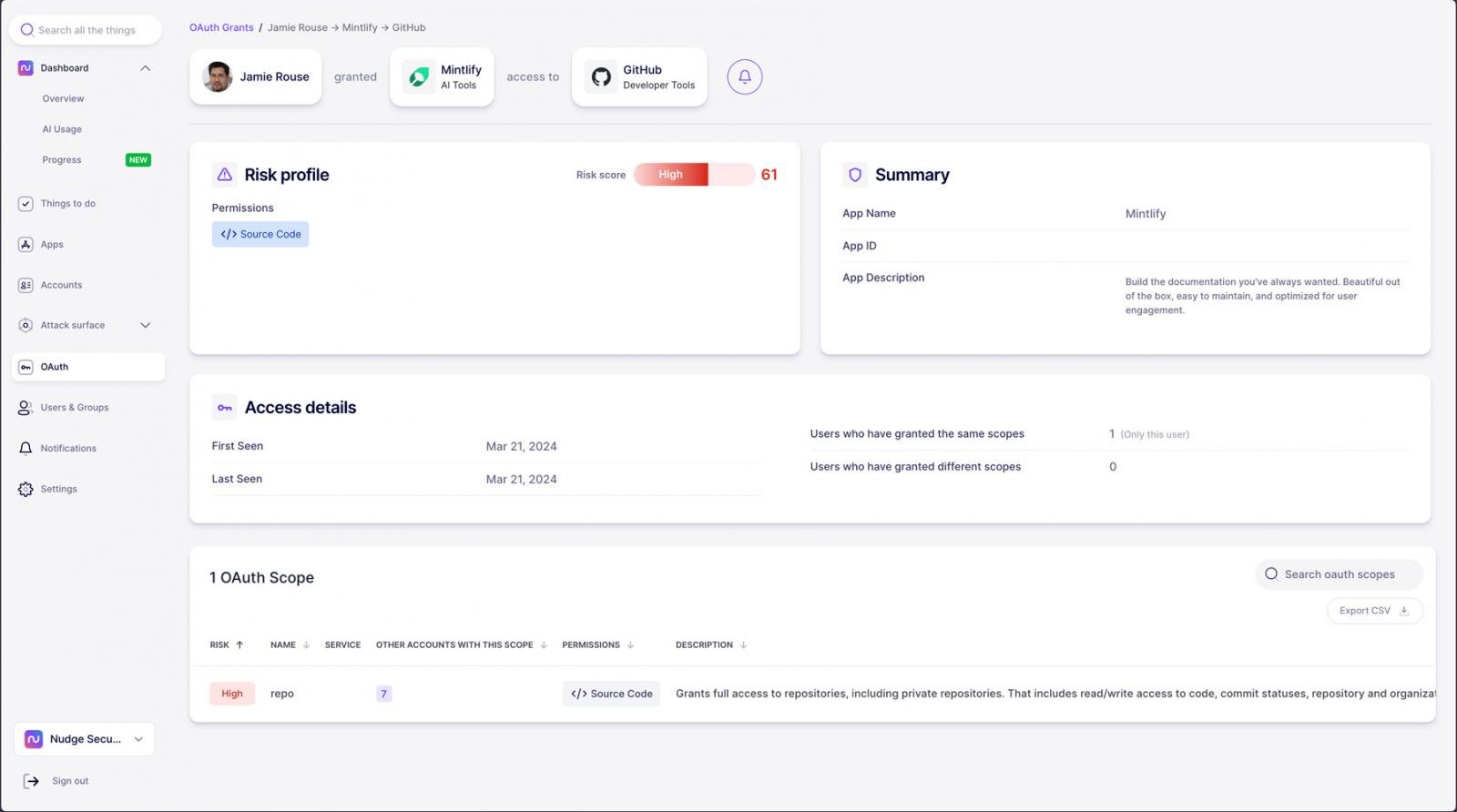The width and height of the screenshot is (1457, 812).
Task: Collapse the Dashboard section chevron
Action: 145,68
